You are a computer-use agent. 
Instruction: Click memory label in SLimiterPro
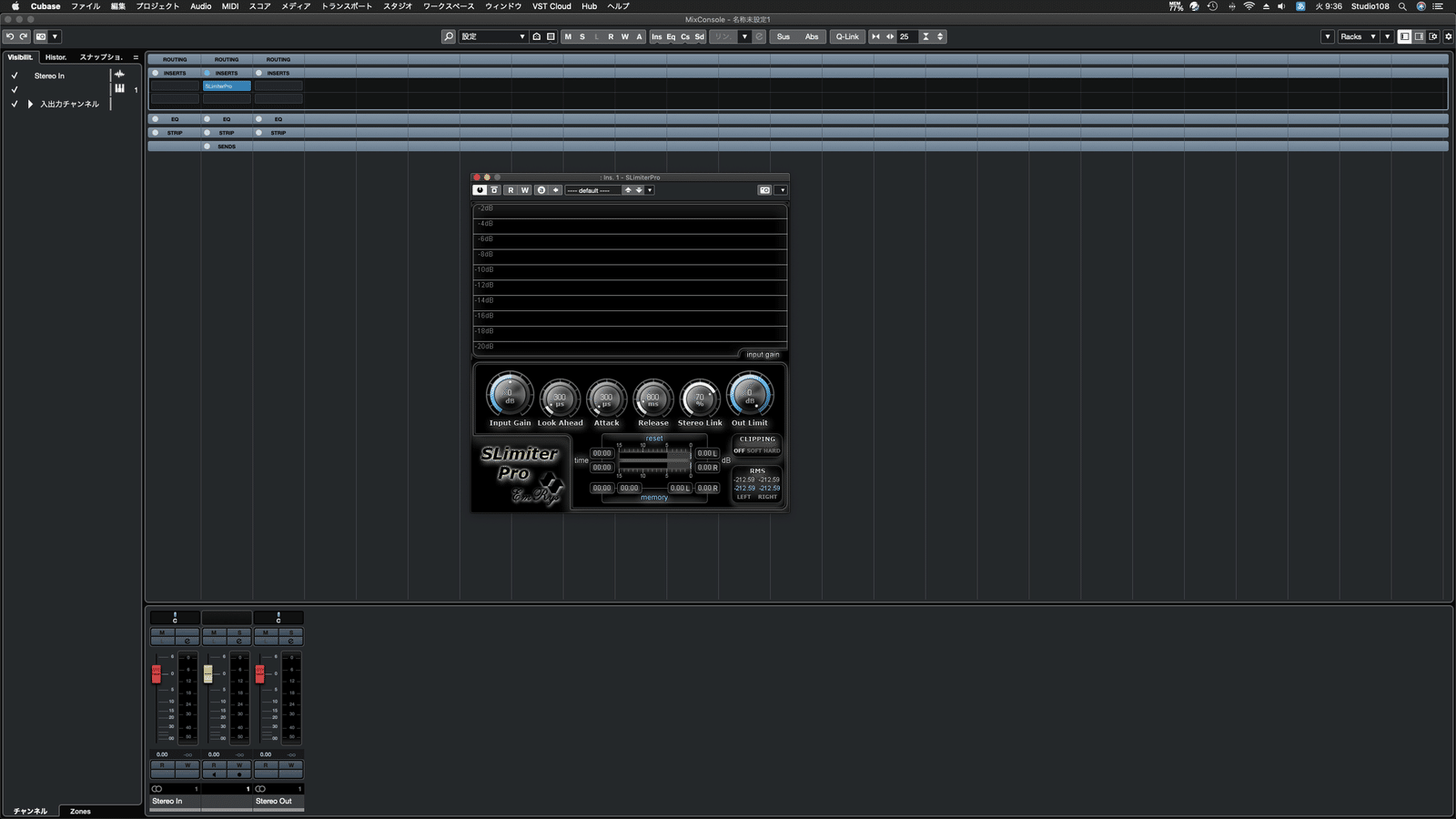coord(654,498)
